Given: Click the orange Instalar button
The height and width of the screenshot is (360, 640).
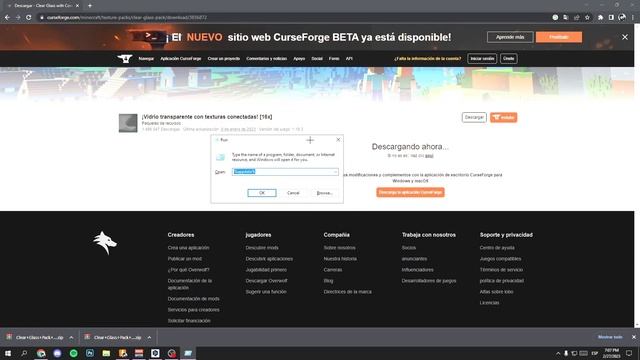Looking at the screenshot, I should tap(503, 118).
